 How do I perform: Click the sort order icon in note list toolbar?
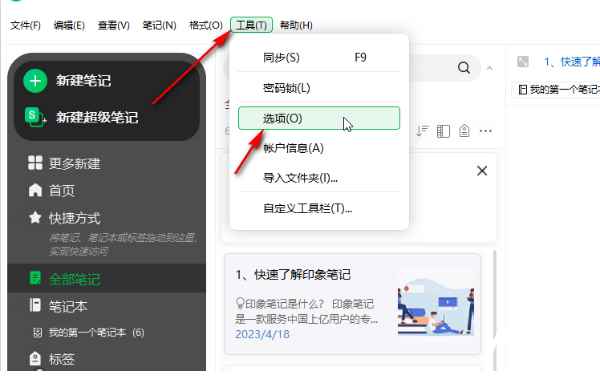pos(422,131)
